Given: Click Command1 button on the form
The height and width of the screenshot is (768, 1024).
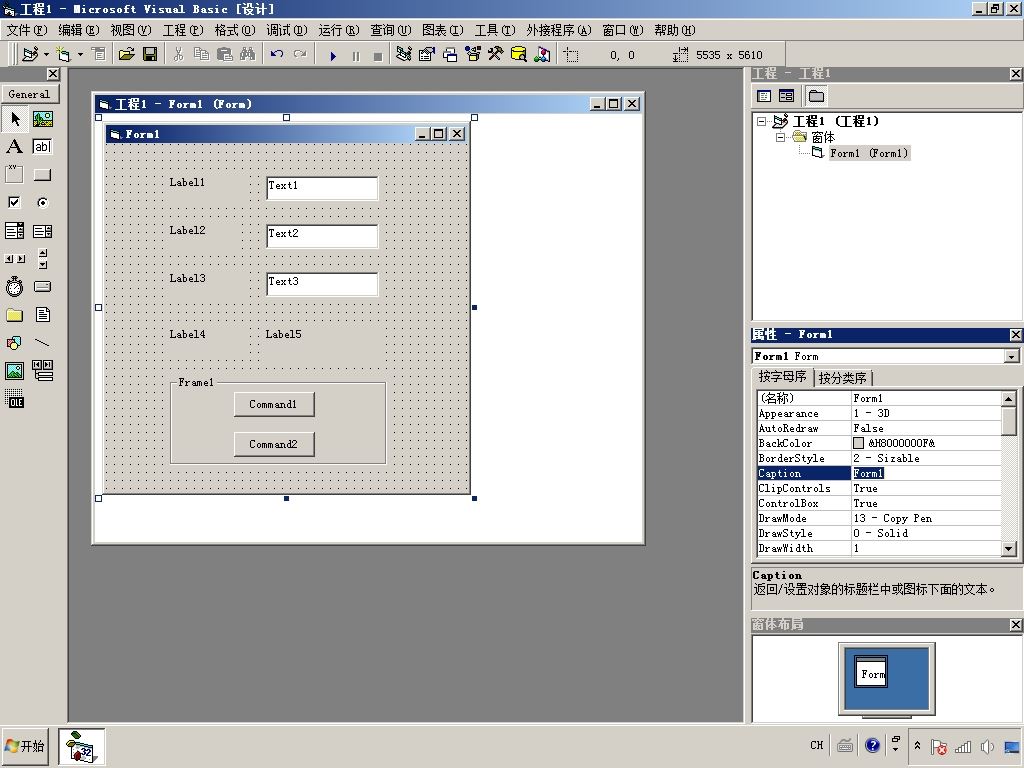Looking at the screenshot, I should tap(274, 404).
